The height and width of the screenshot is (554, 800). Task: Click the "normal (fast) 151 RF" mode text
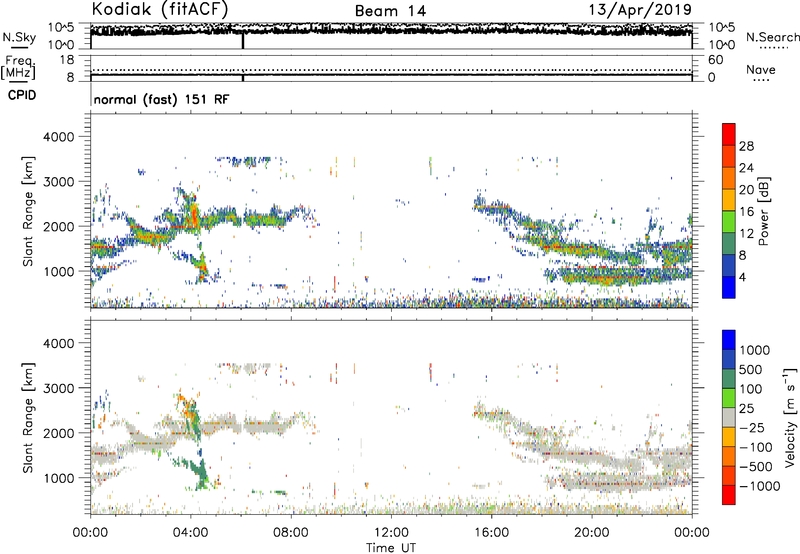(161, 99)
